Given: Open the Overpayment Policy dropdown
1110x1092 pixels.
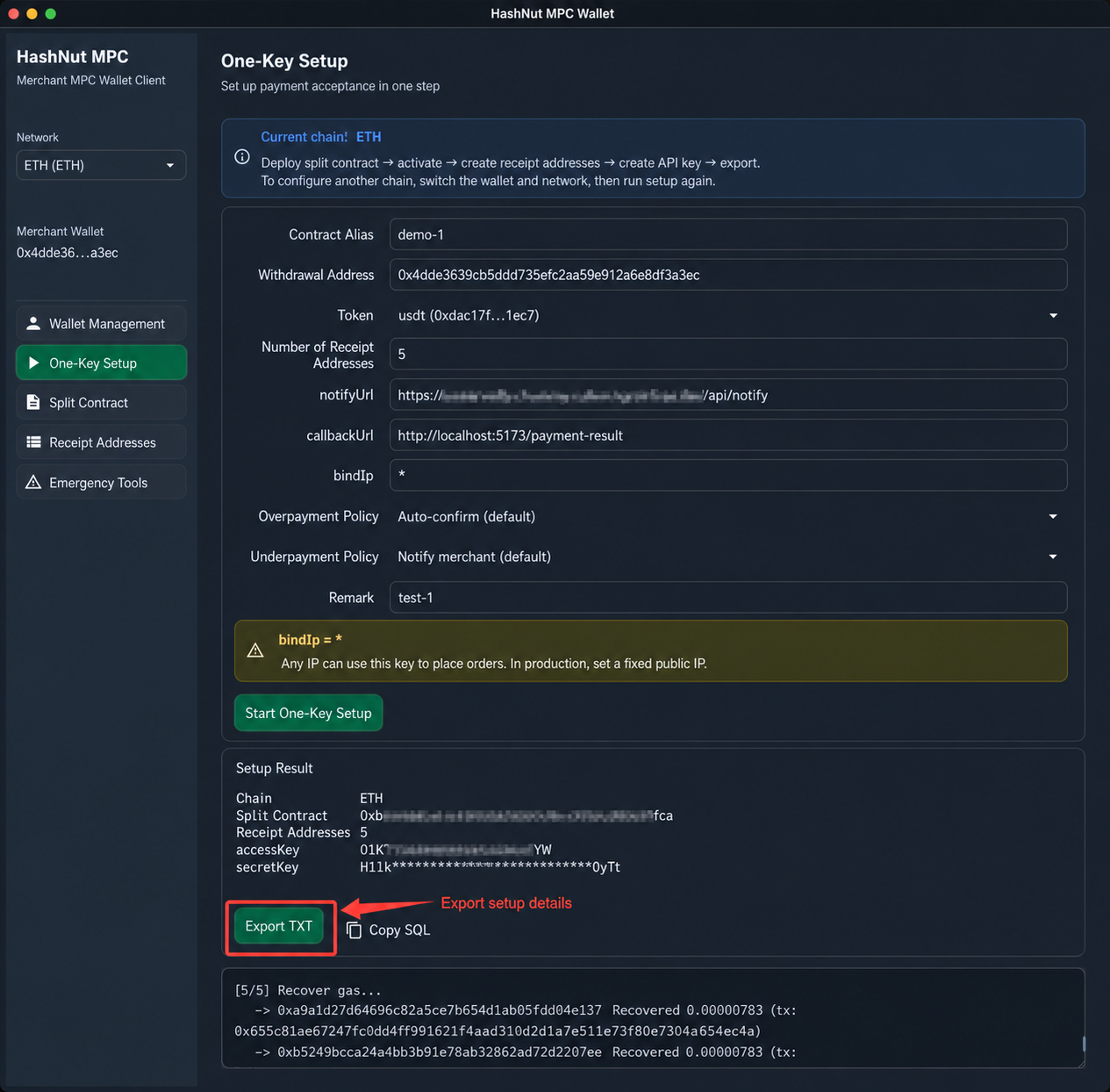Looking at the screenshot, I should tap(728, 517).
